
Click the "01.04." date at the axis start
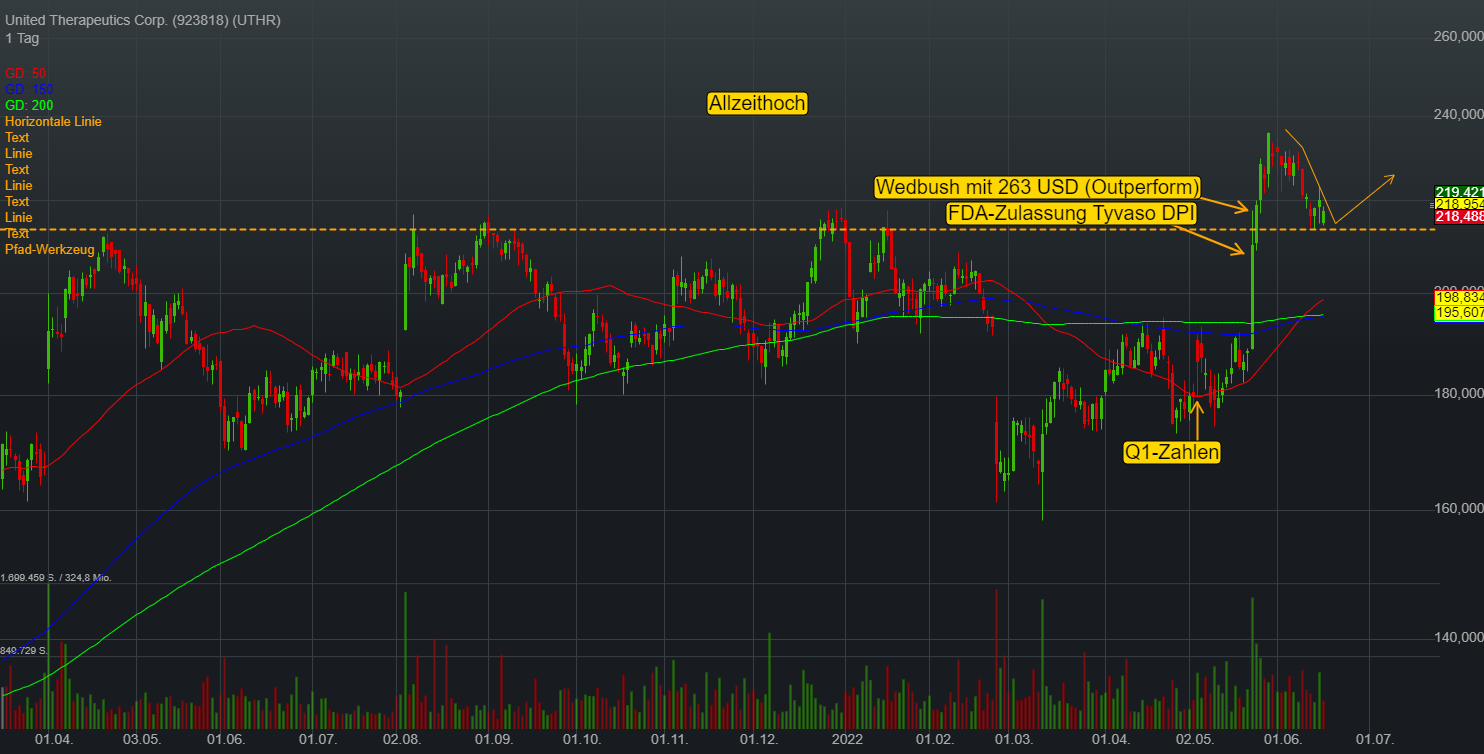[x=54, y=739]
